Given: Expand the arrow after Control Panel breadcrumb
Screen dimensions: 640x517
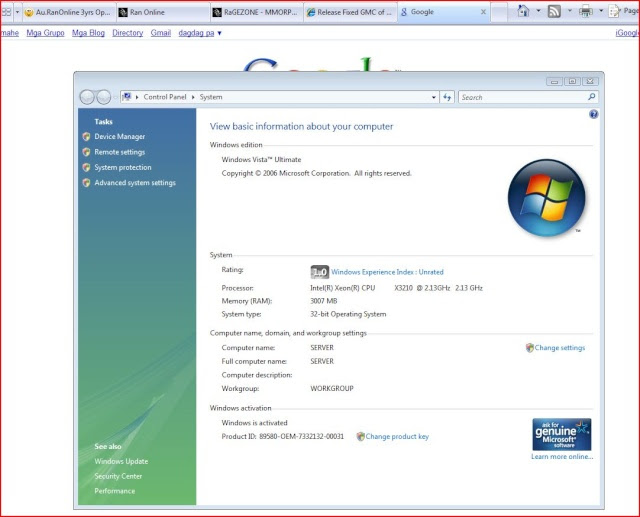Looking at the screenshot, I should 193,97.
